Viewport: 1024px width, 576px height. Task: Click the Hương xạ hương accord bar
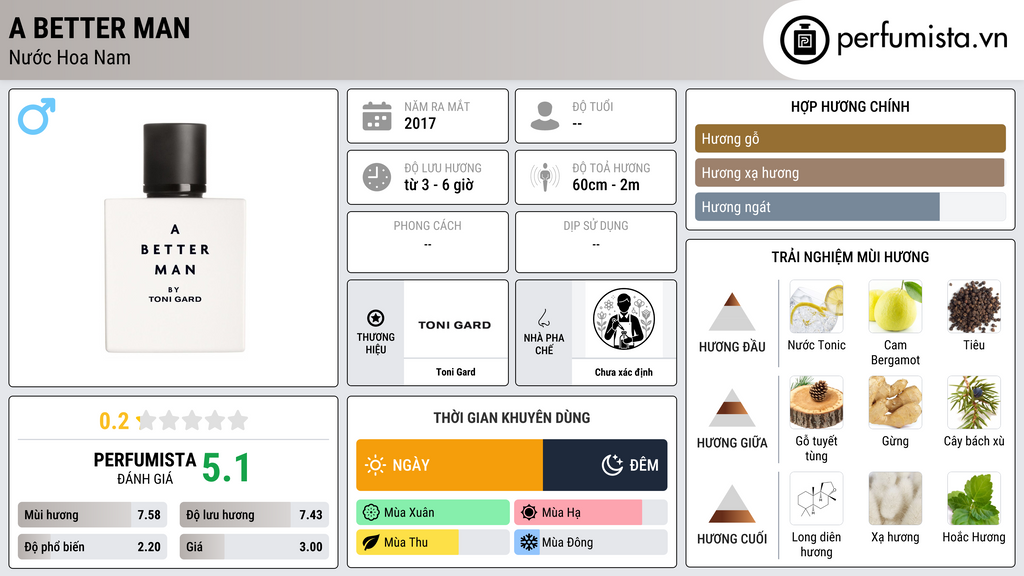tap(850, 172)
